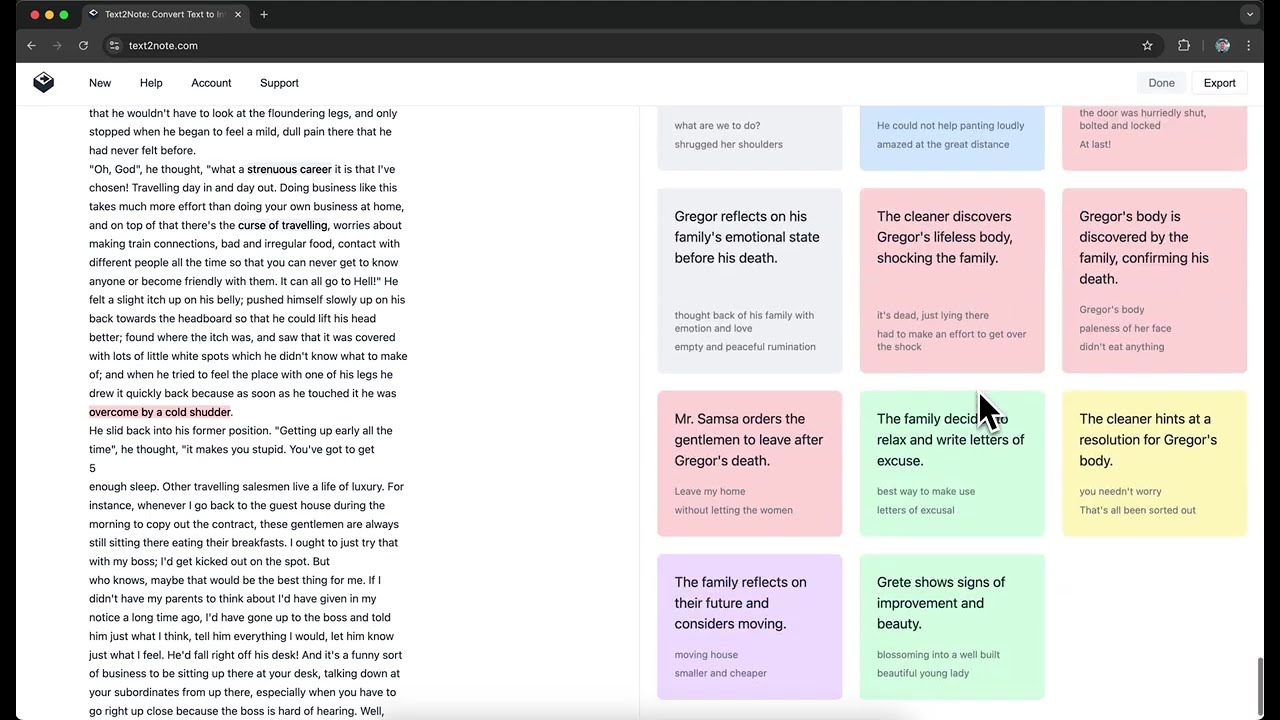Screen dimensions: 1280x720
Task: Open Chrome profile avatar
Action: 1222,45
